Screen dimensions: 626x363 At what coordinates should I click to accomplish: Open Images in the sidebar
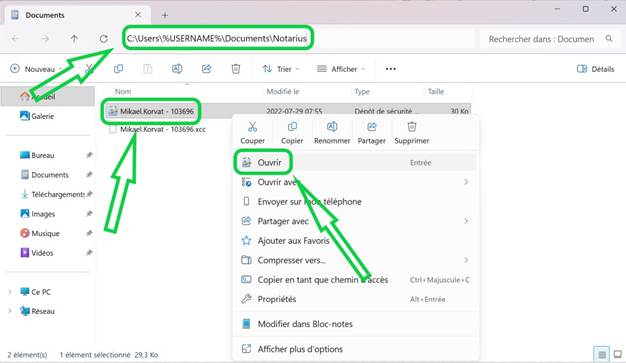[x=38, y=214]
